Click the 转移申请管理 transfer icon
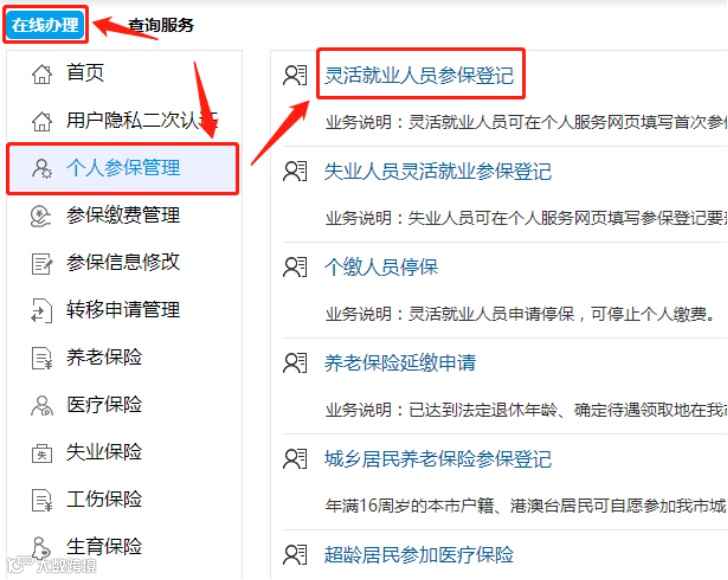Viewport: 728px width, 580px height. (x=42, y=311)
